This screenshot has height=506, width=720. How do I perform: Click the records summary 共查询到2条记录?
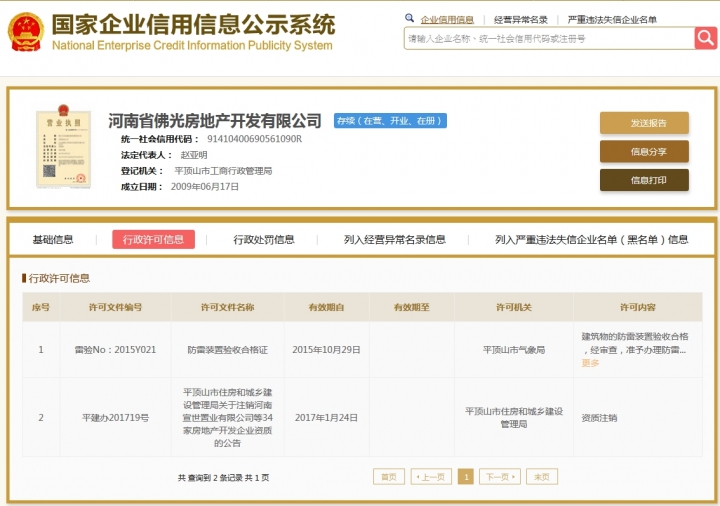(211, 478)
